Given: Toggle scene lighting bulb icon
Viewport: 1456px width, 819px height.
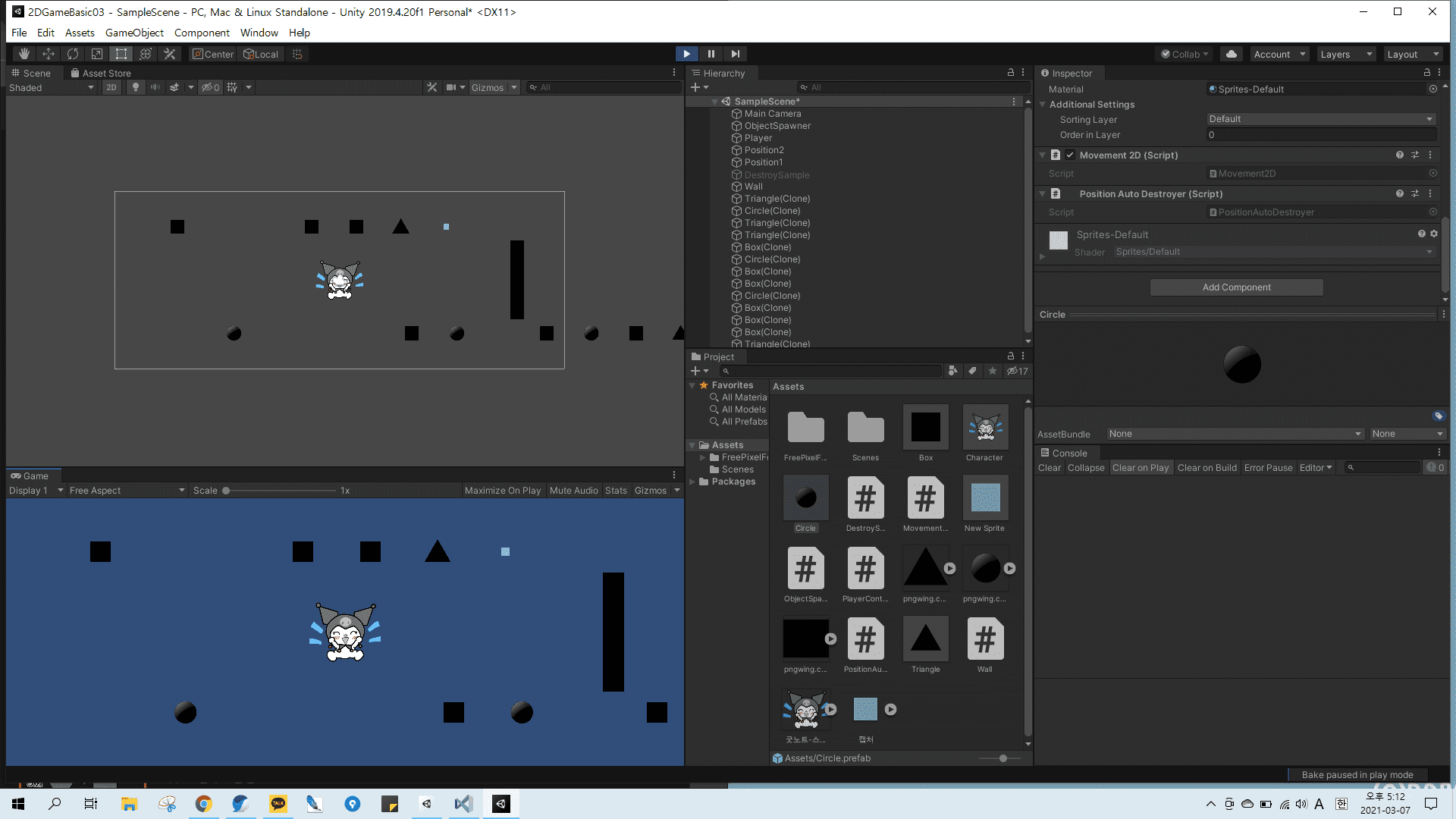Looking at the screenshot, I should point(136,87).
